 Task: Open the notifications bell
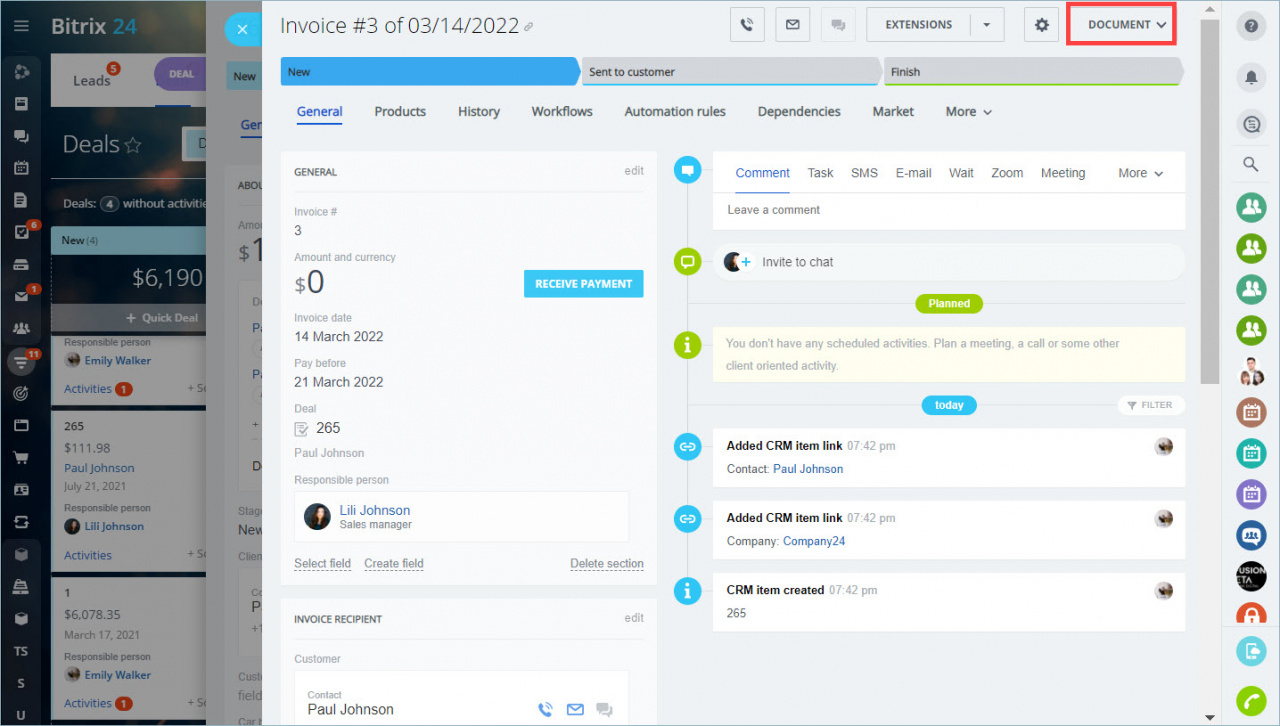(x=1251, y=77)
